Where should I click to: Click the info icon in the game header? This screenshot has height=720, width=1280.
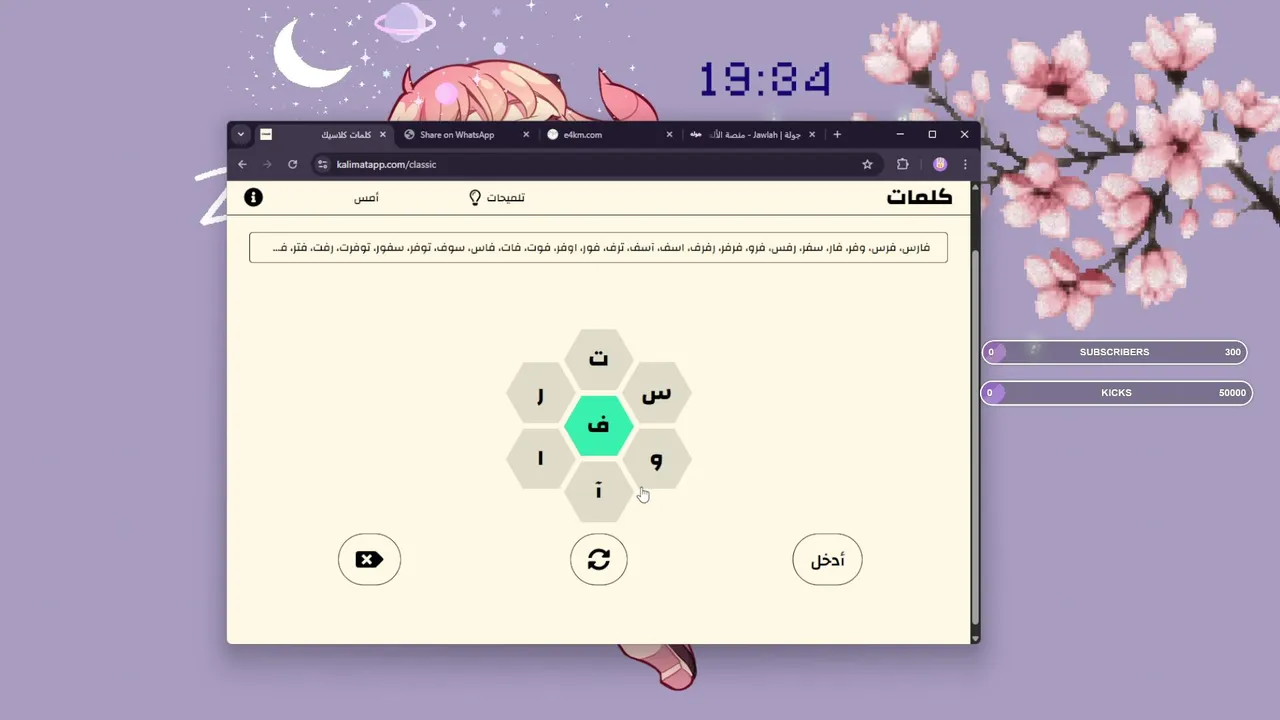point(253,197)
